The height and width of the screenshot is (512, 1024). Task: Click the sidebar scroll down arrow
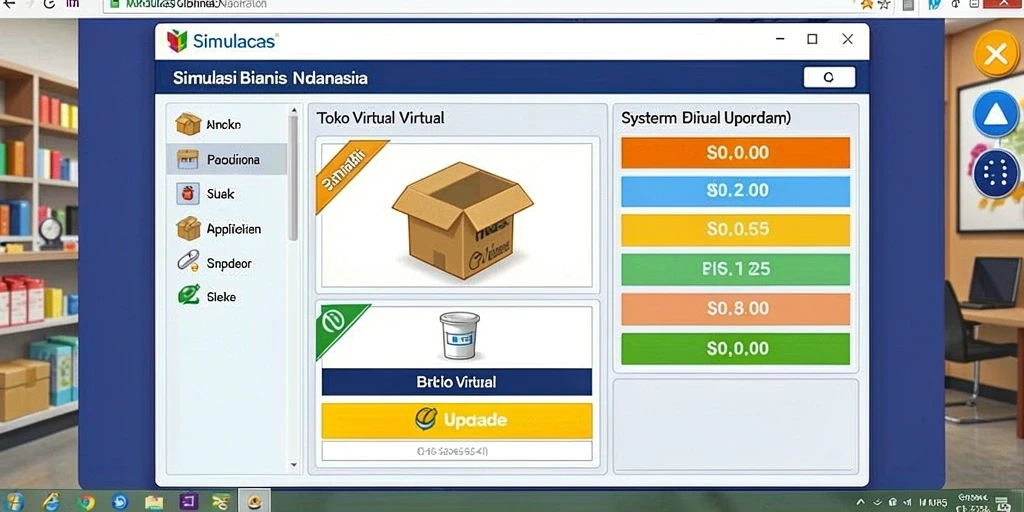(x=294, y=465)
